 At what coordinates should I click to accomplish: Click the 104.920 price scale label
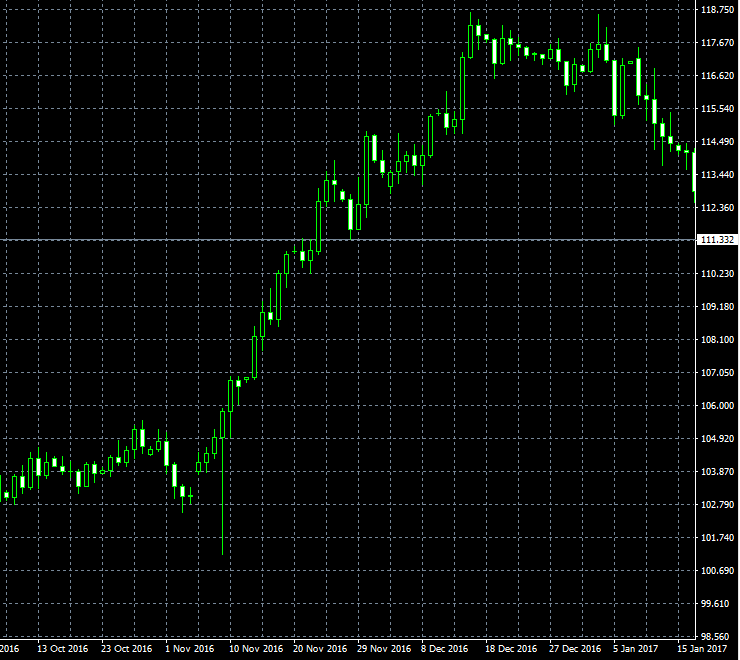click(x=717, y=439)
